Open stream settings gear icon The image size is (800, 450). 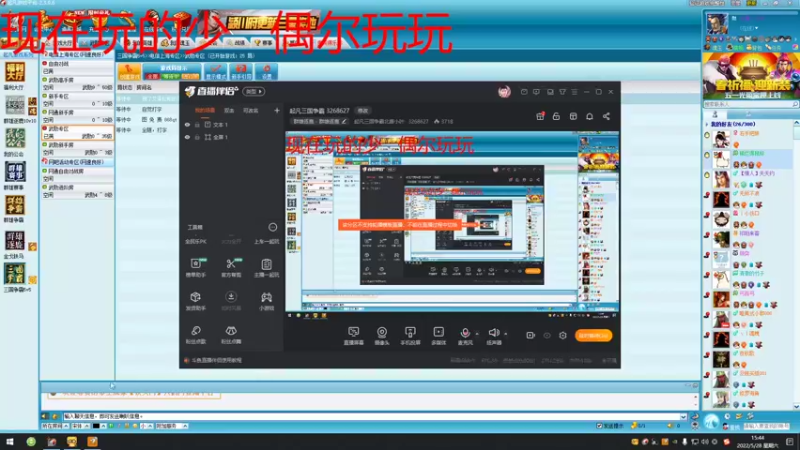coord(563,335)
